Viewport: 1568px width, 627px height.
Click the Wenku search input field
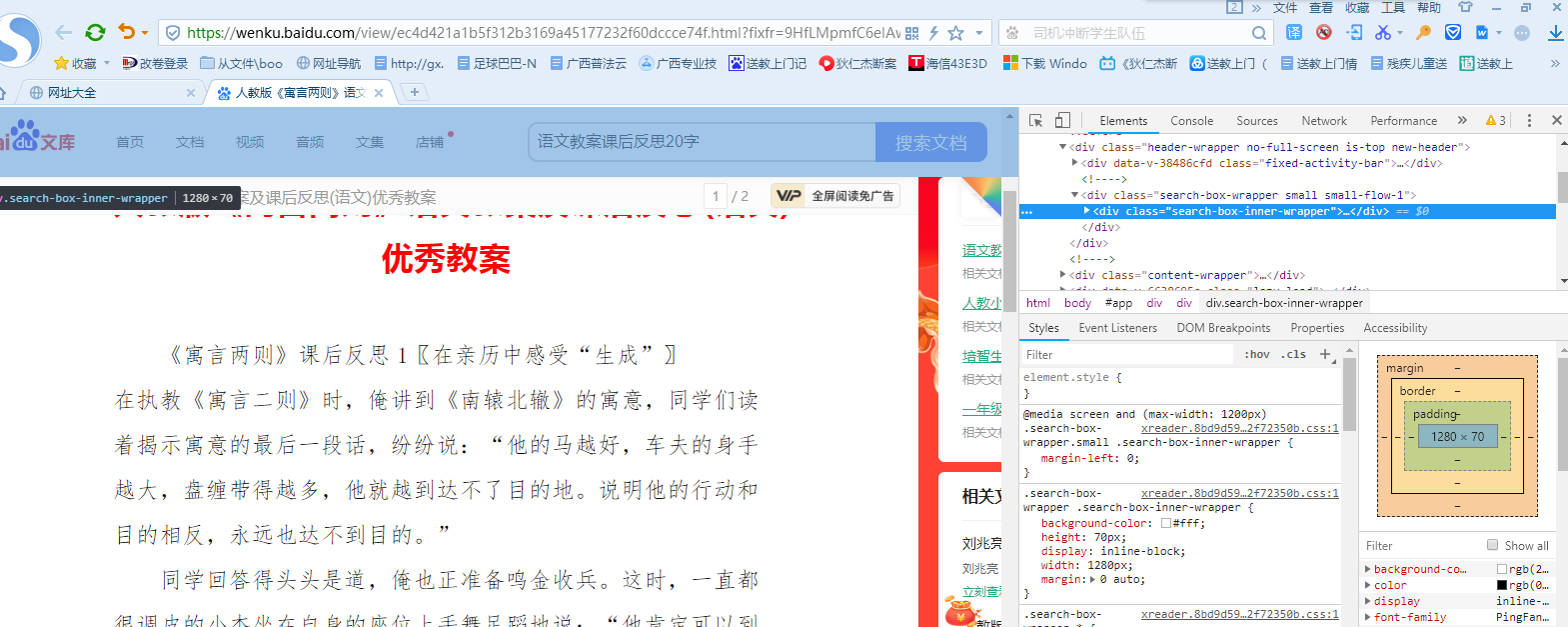coord(702,142)
